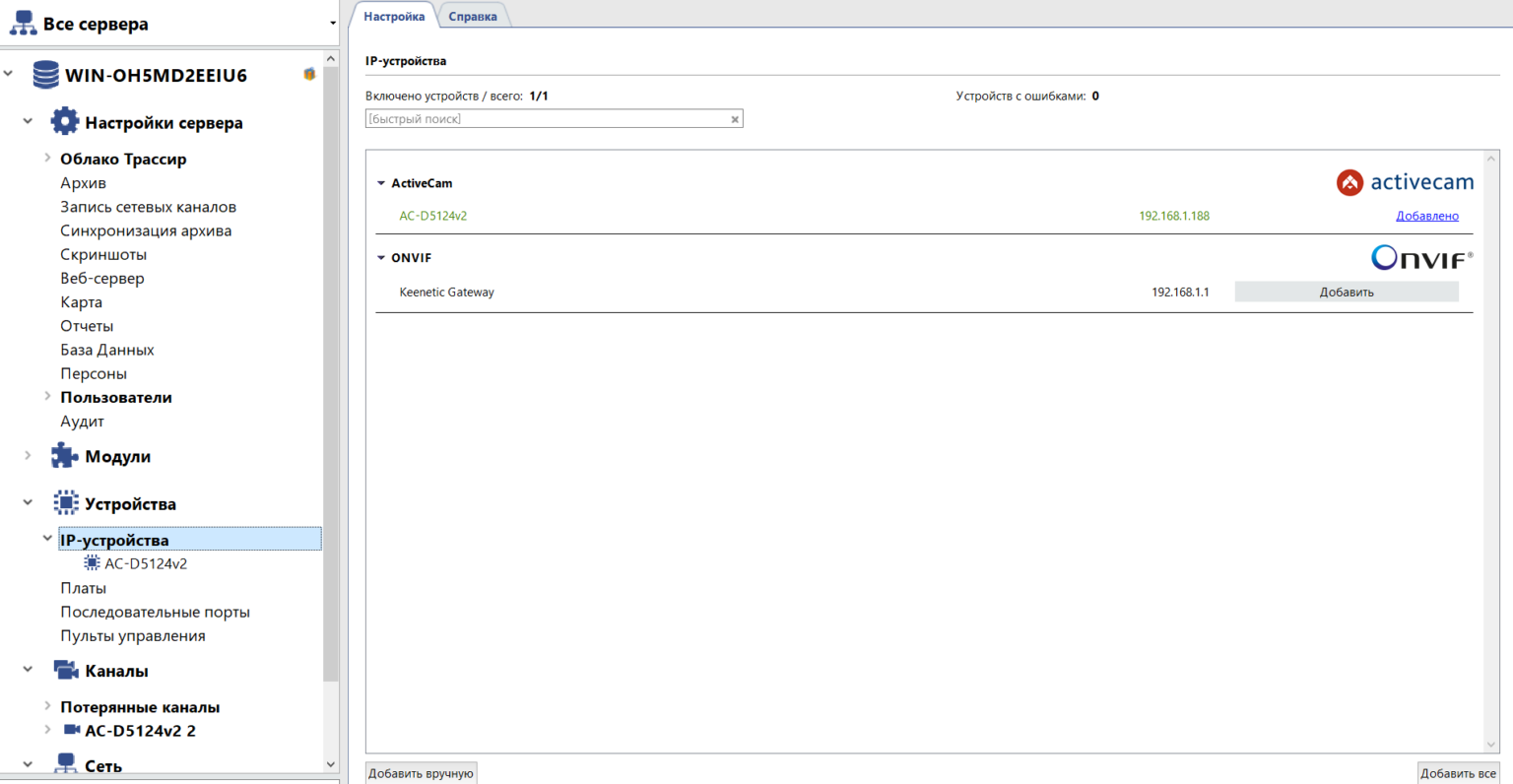Click the device list scroll-up arrow
1513x784 pixels.
tap(1491, 159)
